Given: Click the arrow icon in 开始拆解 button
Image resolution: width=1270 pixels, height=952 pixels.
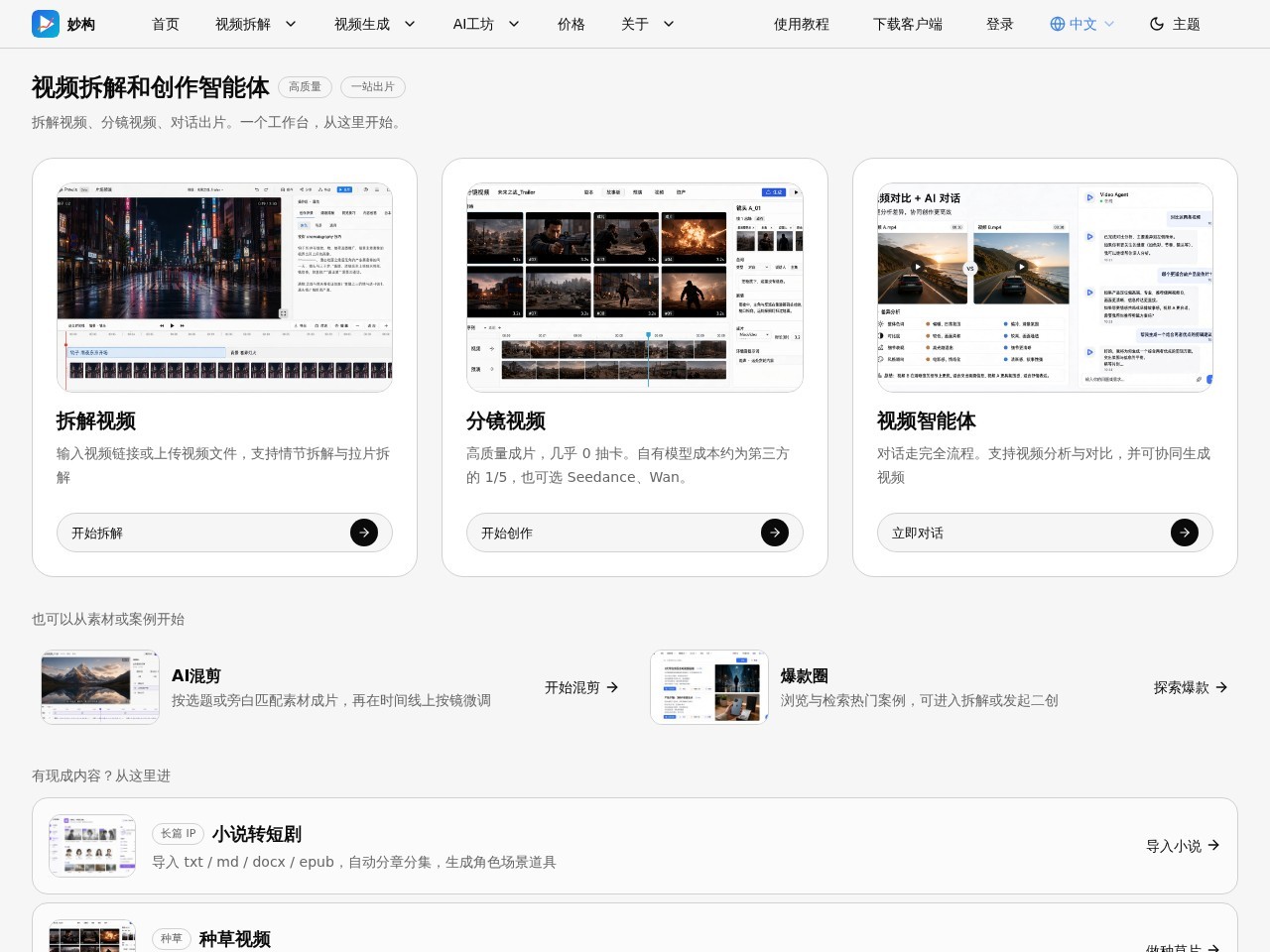Looking at the screenshot, I should tap(364, 533).
